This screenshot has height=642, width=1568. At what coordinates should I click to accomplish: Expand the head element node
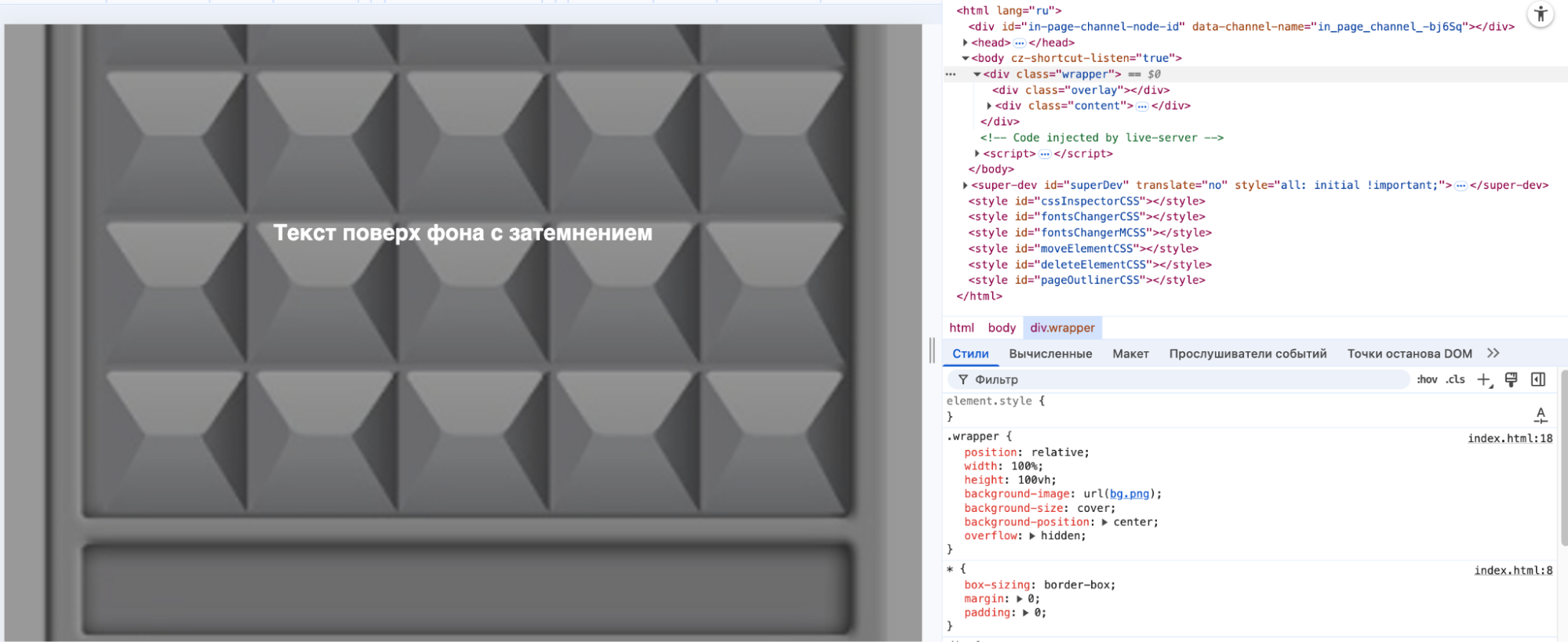[966, 43]
